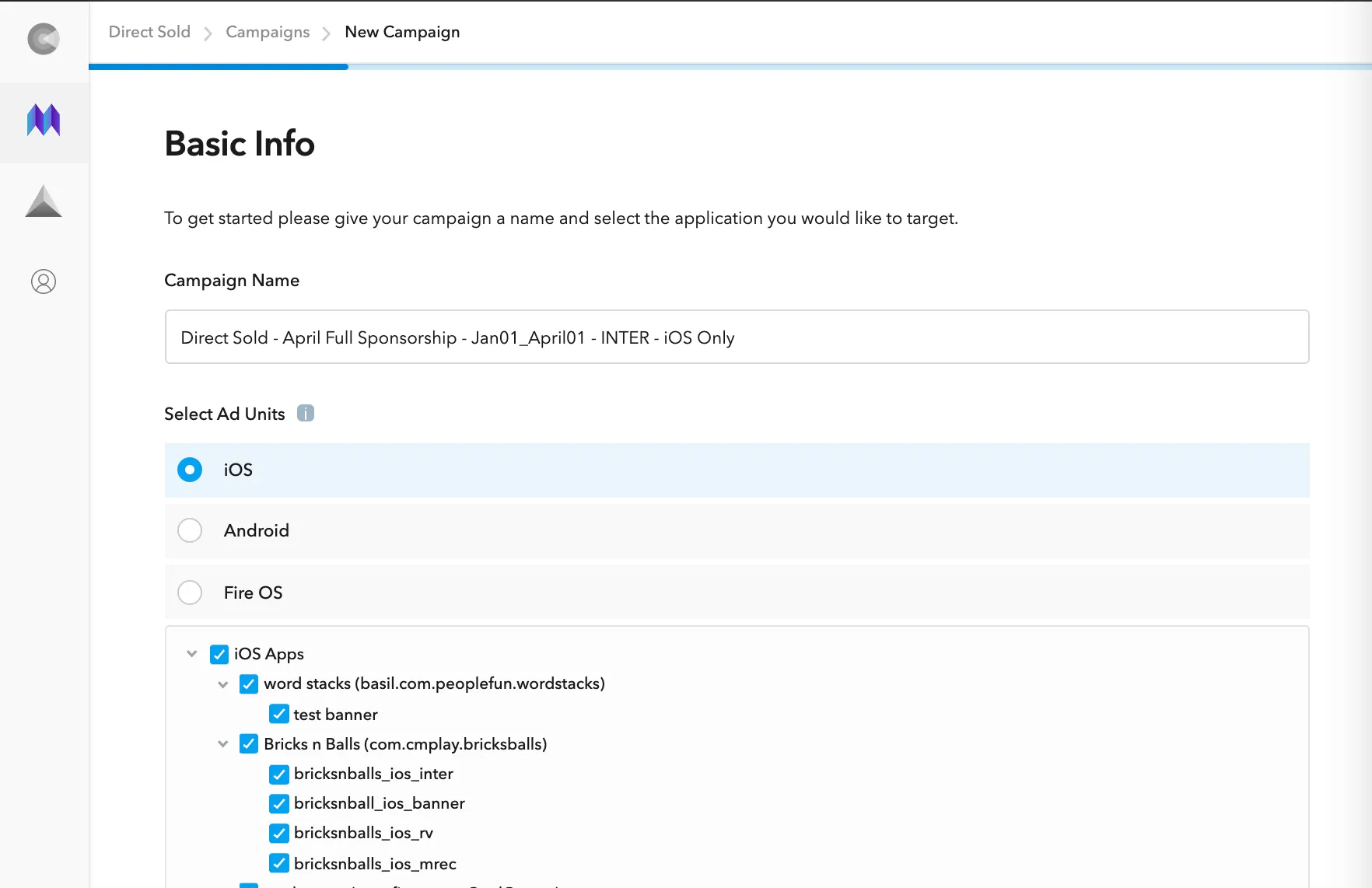Collapse the word stacks tree node
This screenshot has width=1372, height=888.
(223, 684)
